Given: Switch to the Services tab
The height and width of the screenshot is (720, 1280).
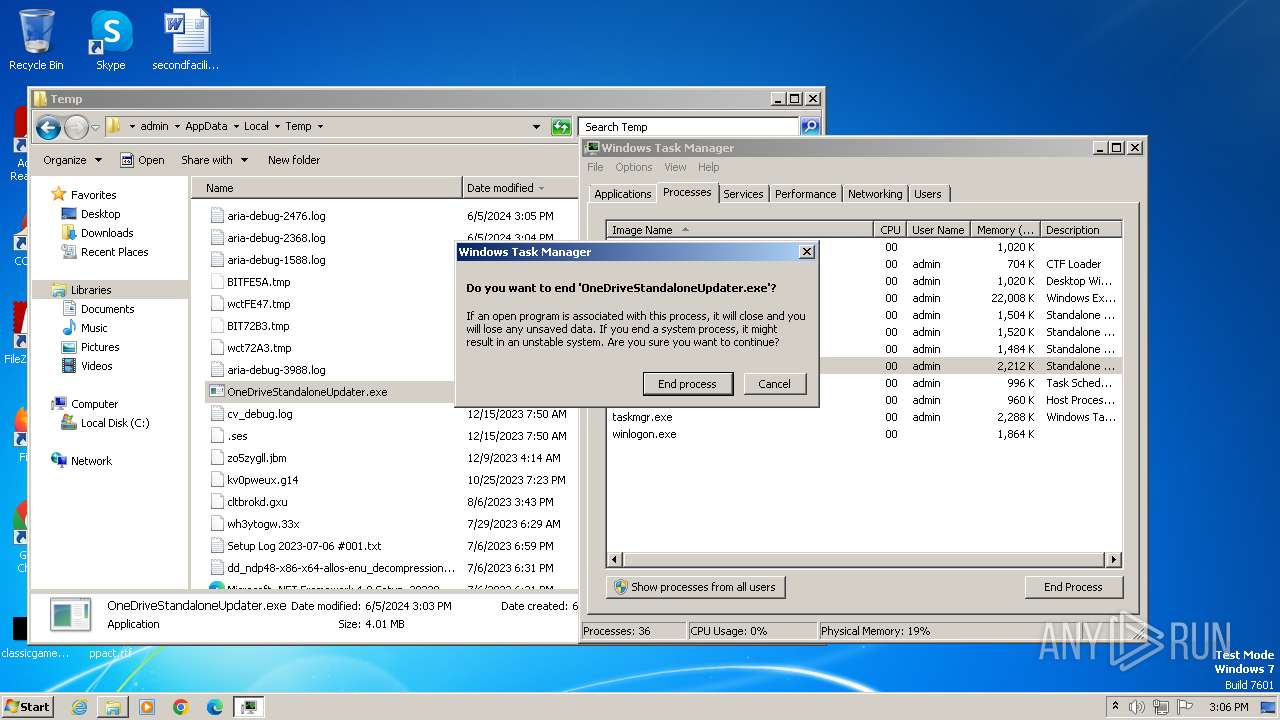Looking at the screenshot, I should pos(743,194).
